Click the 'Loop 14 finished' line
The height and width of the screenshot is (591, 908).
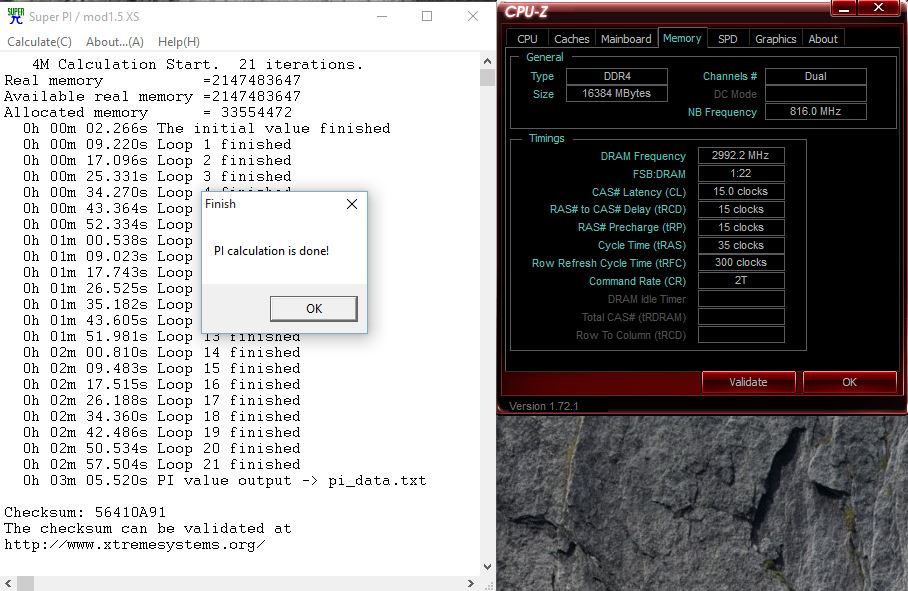pos(162,353)
